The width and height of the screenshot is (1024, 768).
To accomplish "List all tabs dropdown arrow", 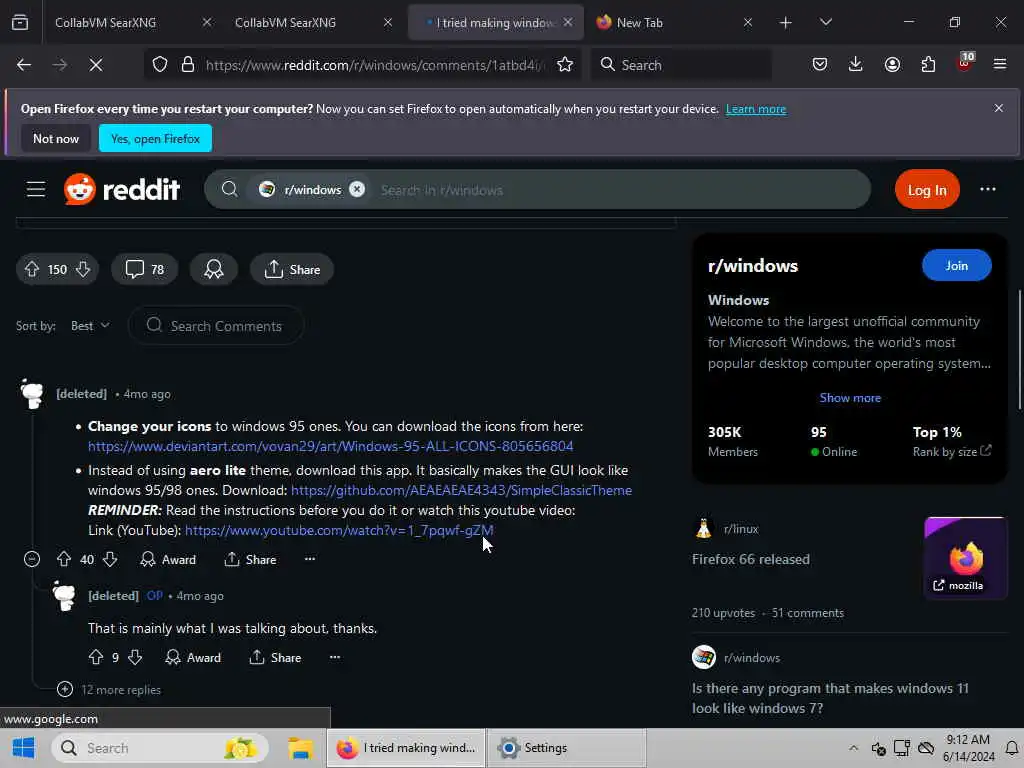I will coord(825,22).
